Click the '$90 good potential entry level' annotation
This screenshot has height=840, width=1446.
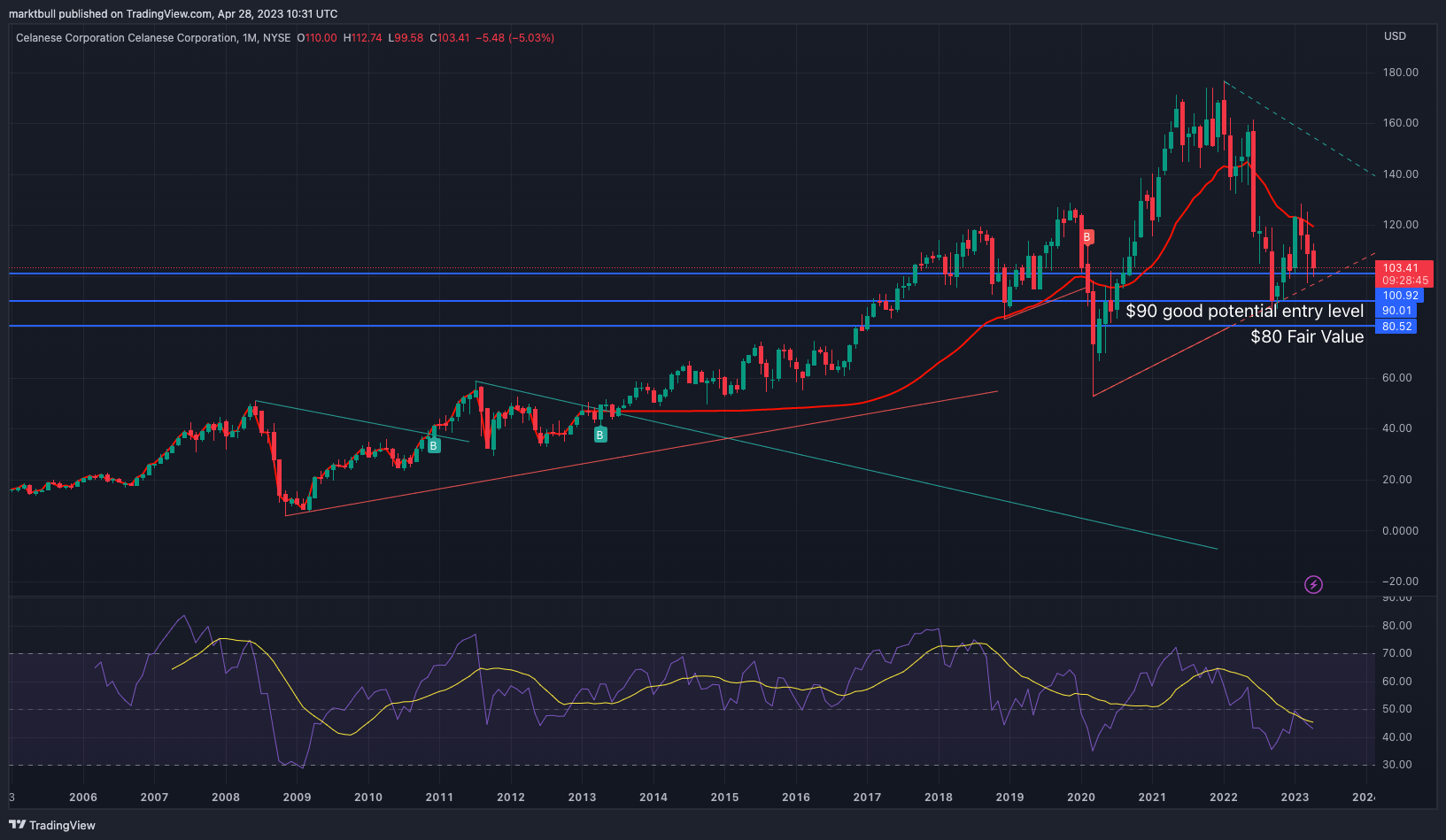tap(1244, 311)
